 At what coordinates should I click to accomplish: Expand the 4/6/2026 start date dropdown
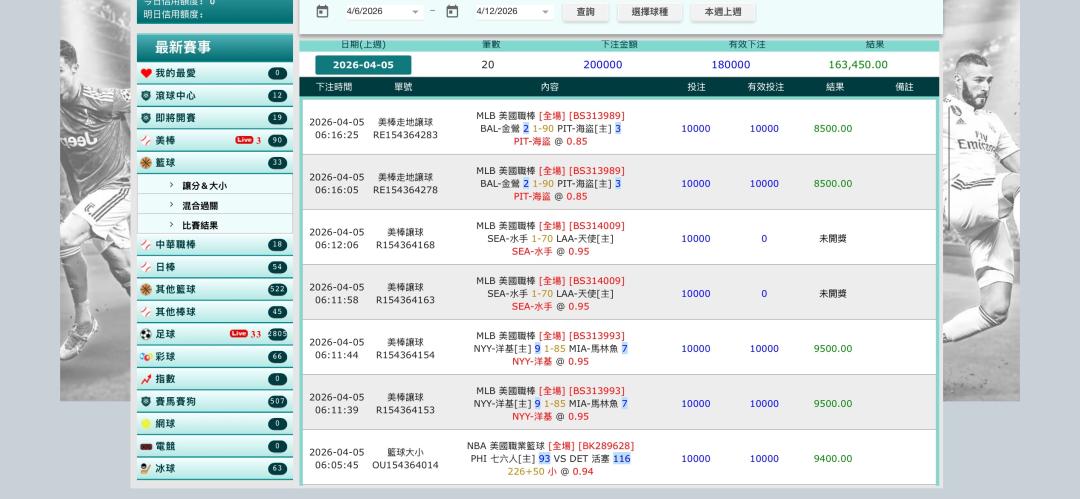[416, 12]
